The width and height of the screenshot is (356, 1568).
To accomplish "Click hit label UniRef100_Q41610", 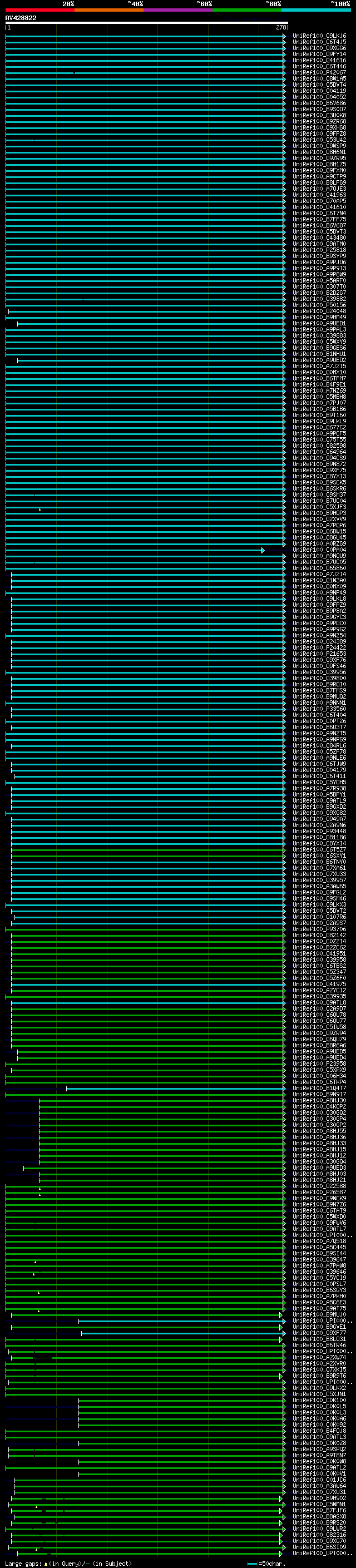I will click(x=319, y=207).
